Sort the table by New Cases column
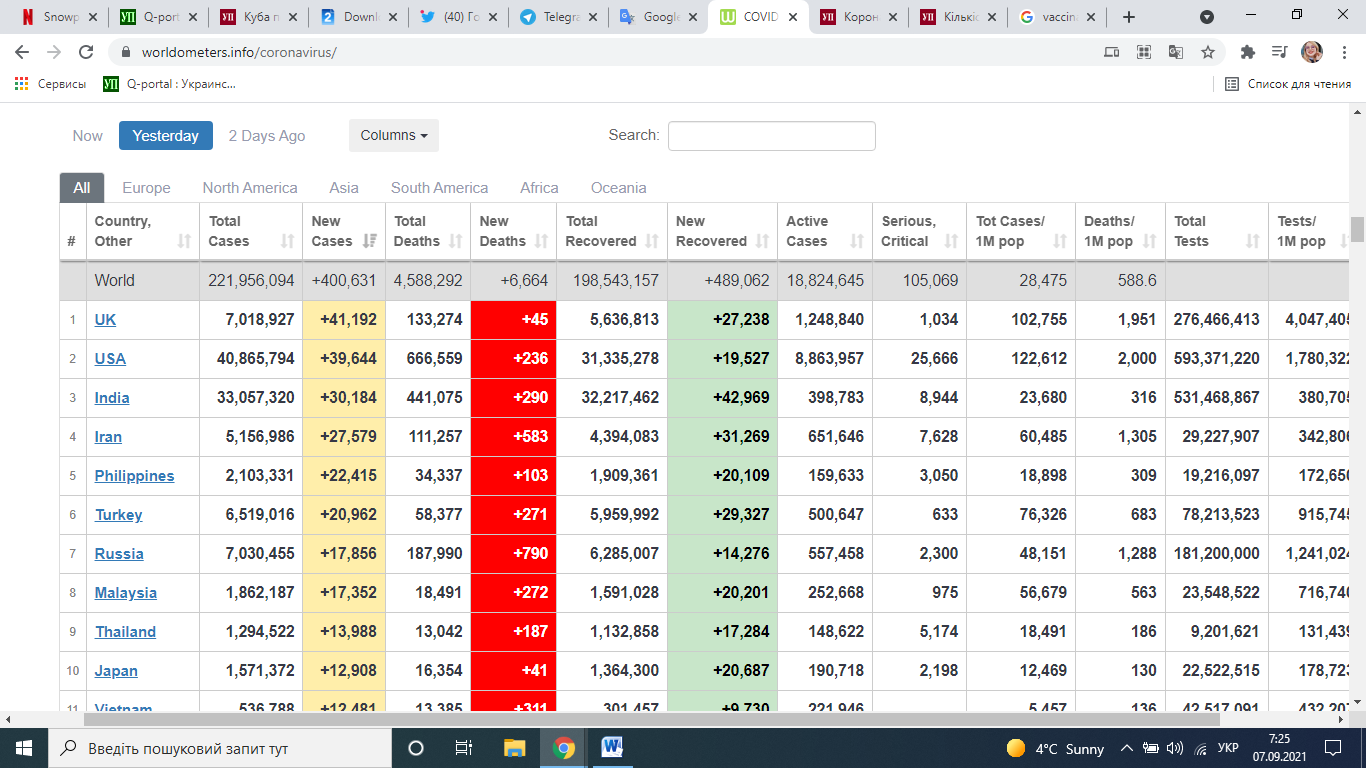Image resolution: width=1366 pixels, height=768 pixels. coord(343,232)
